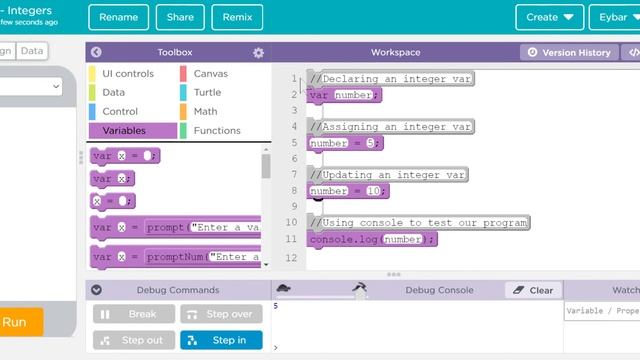Click the toolbox scrollbar up arrow
Image resolution: width=640 pixels, height=360 pixels.
266,150
